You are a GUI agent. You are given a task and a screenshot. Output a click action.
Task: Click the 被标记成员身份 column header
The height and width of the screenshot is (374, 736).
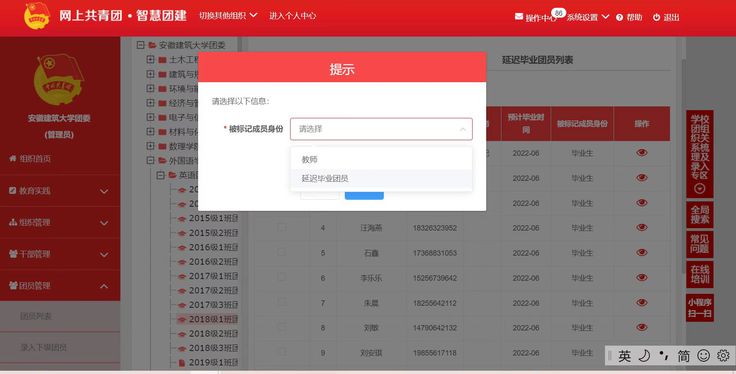coord(582,123)
